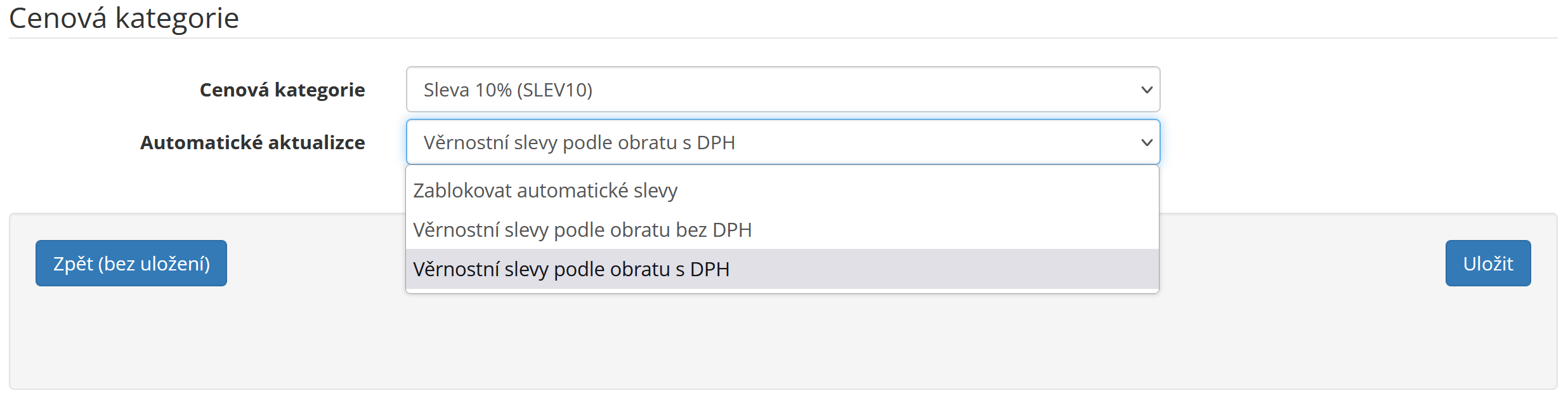This screenshot has width=1568, height=400.
Task: Open the Cenová kategorie dropdown arrow
Action: (x=1146, y=90)
